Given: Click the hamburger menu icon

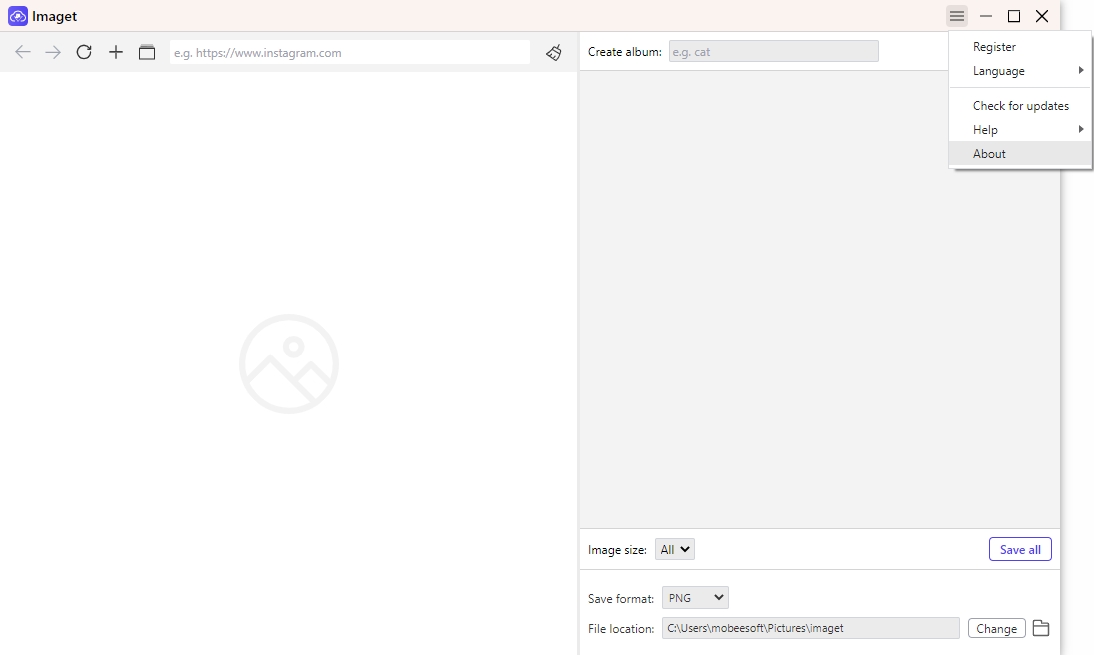Looking at the screenshot, I should pyautogui.click(x=957, y=16).
